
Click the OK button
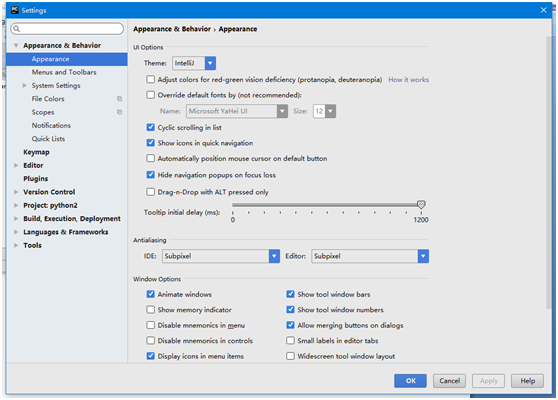(x=410, y=381)
